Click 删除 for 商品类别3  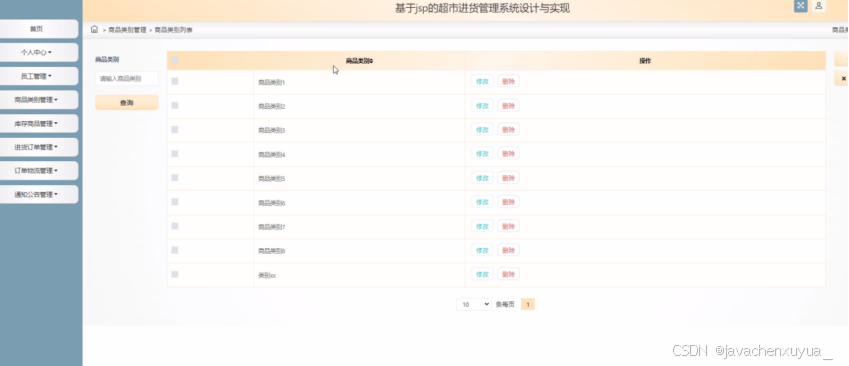pos(508,129)
